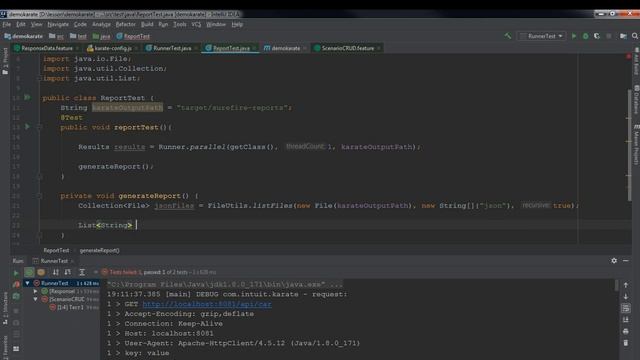Viewport: 640px width, 360px height.
Task: Click ReportTest class in navigation bar
Action: [x=133, y=36]
